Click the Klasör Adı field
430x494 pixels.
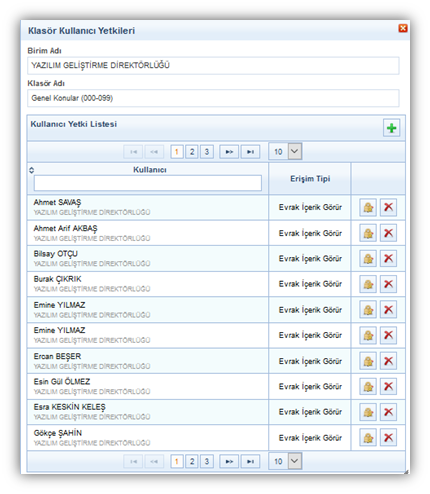pyautogui.click(x=213, y=98)
